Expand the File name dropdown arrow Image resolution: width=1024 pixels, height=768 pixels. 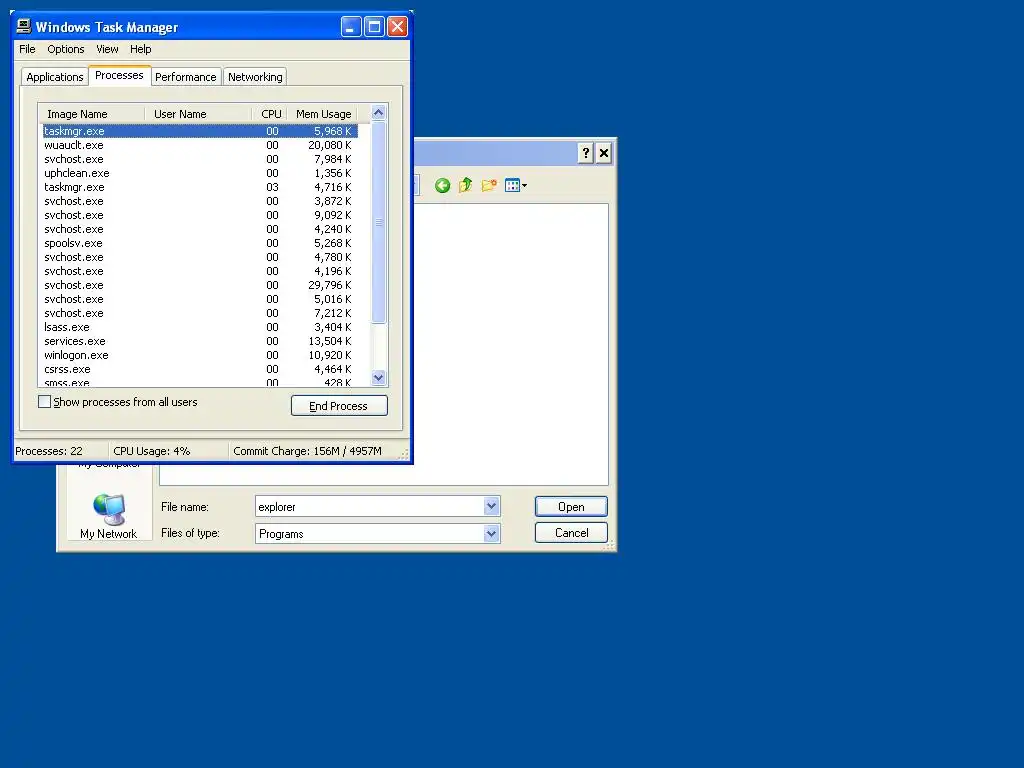click(x=492, y=506)
